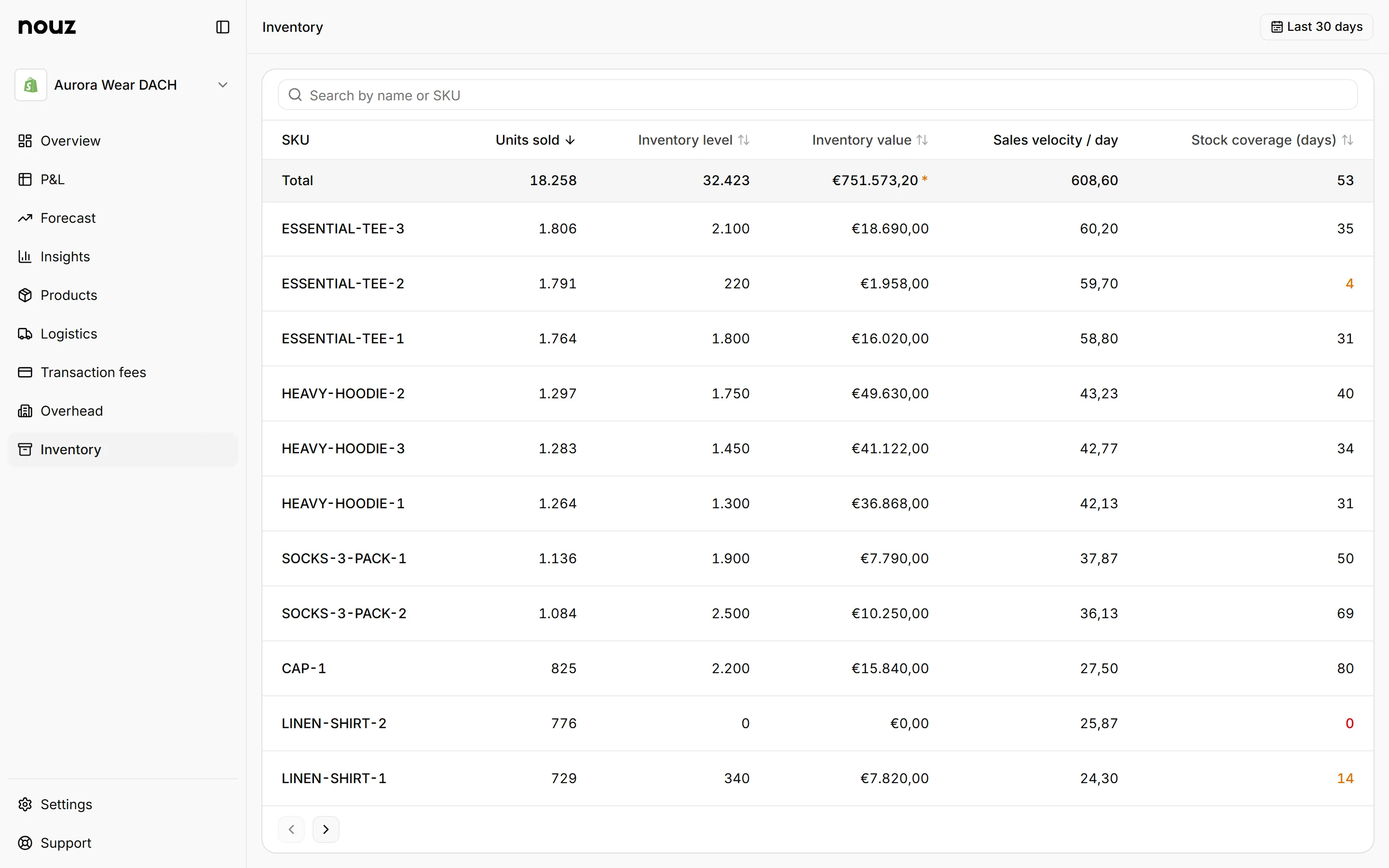Click the calendar icon in date filter
1389x868 pixels.
[1277, 27]
